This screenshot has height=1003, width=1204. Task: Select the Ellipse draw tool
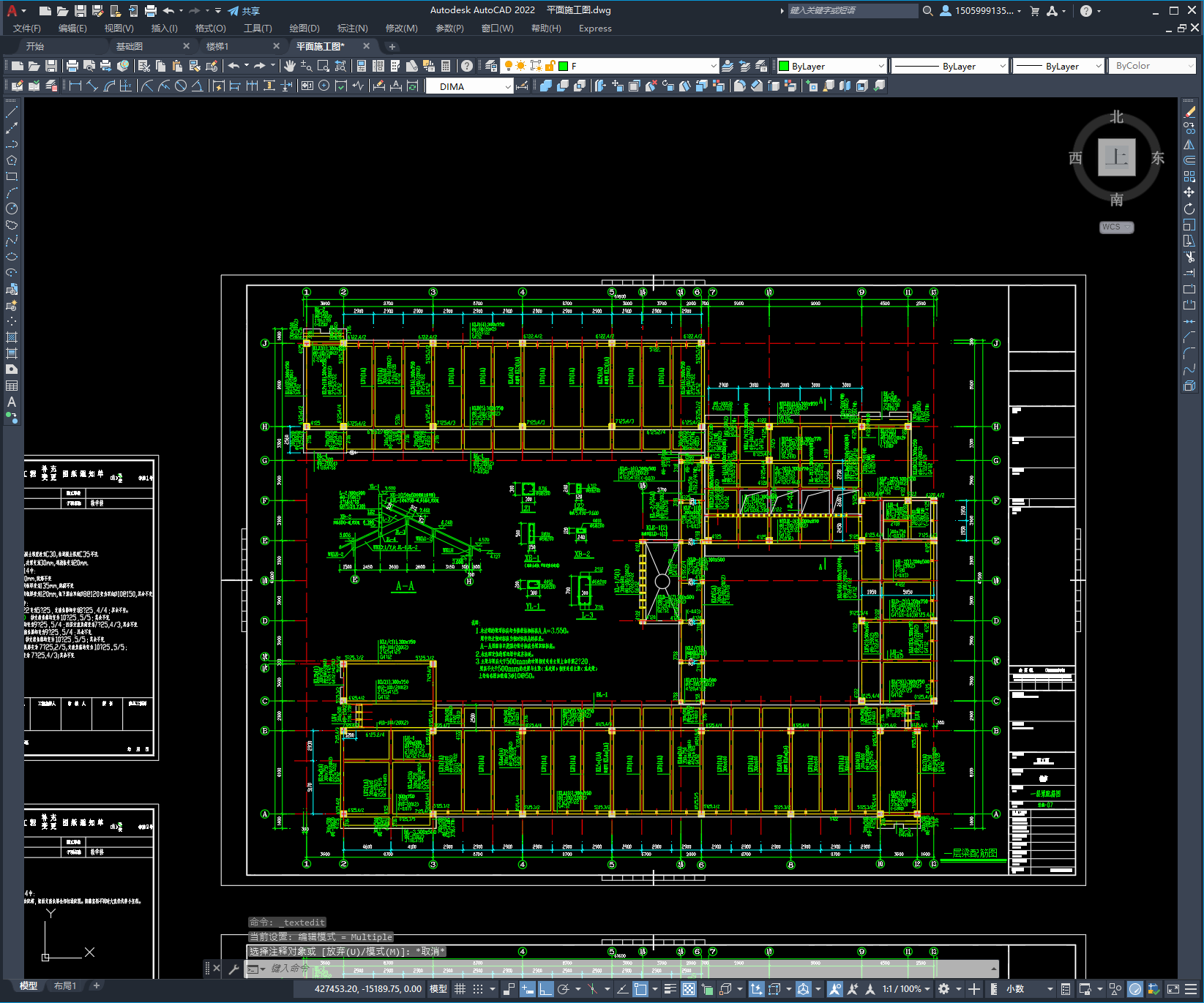(12, 257)
